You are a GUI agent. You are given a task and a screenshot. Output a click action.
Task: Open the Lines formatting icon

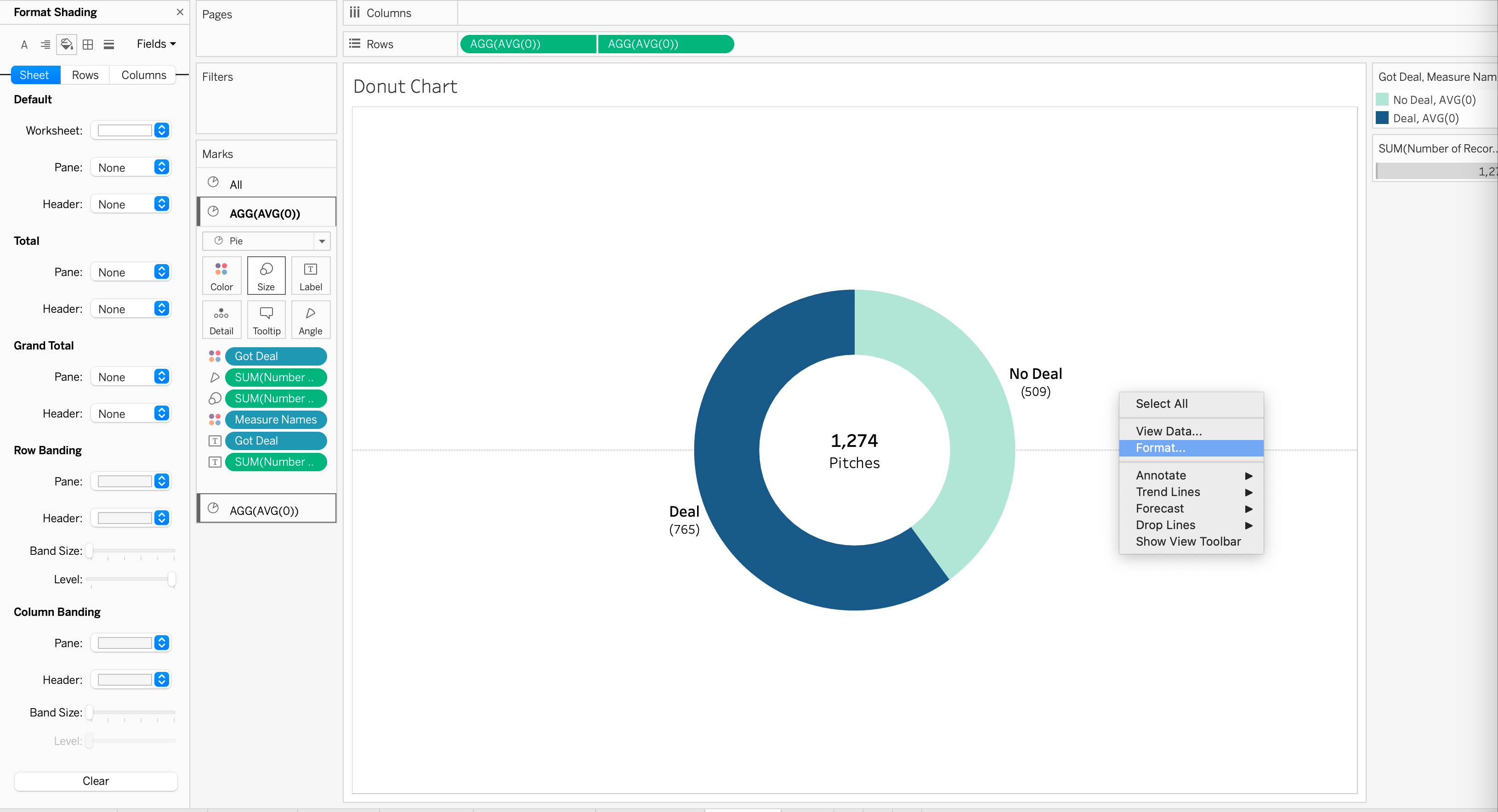[x=109, y=45]
